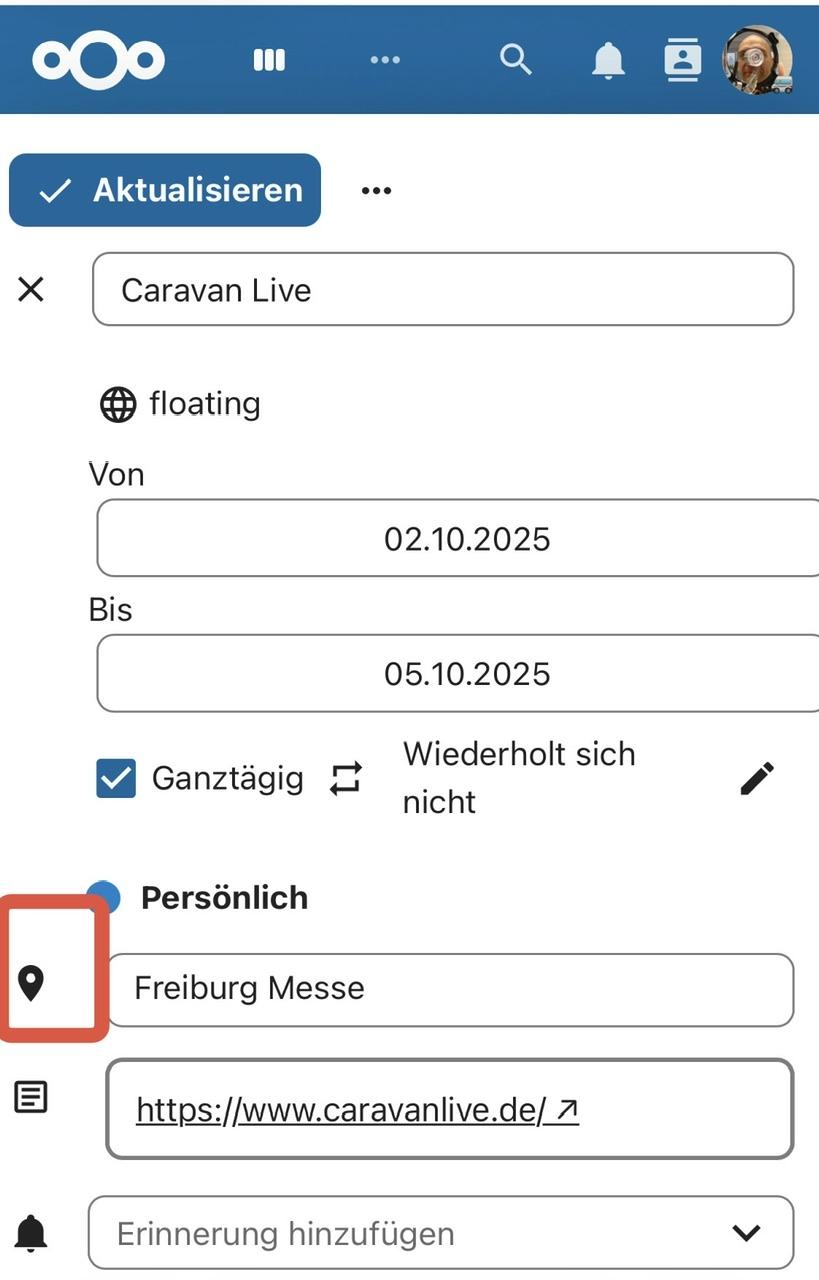The height and width of the screenshot is (1280, 819).
Task: Open the user avatar menu
Action: click(759, 60)
